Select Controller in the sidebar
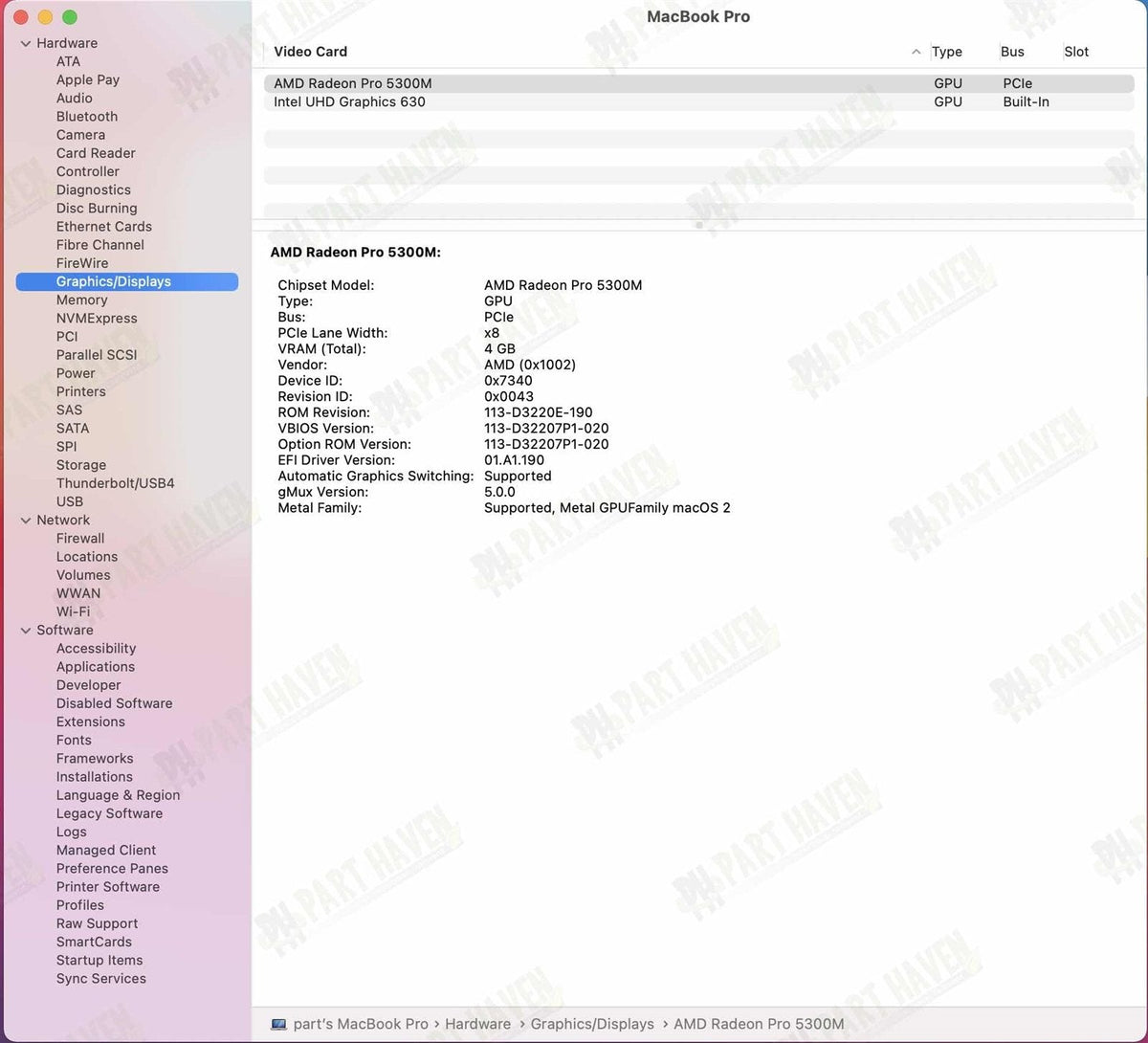This screenshot has width=1148, height=1043. (88, 171)
